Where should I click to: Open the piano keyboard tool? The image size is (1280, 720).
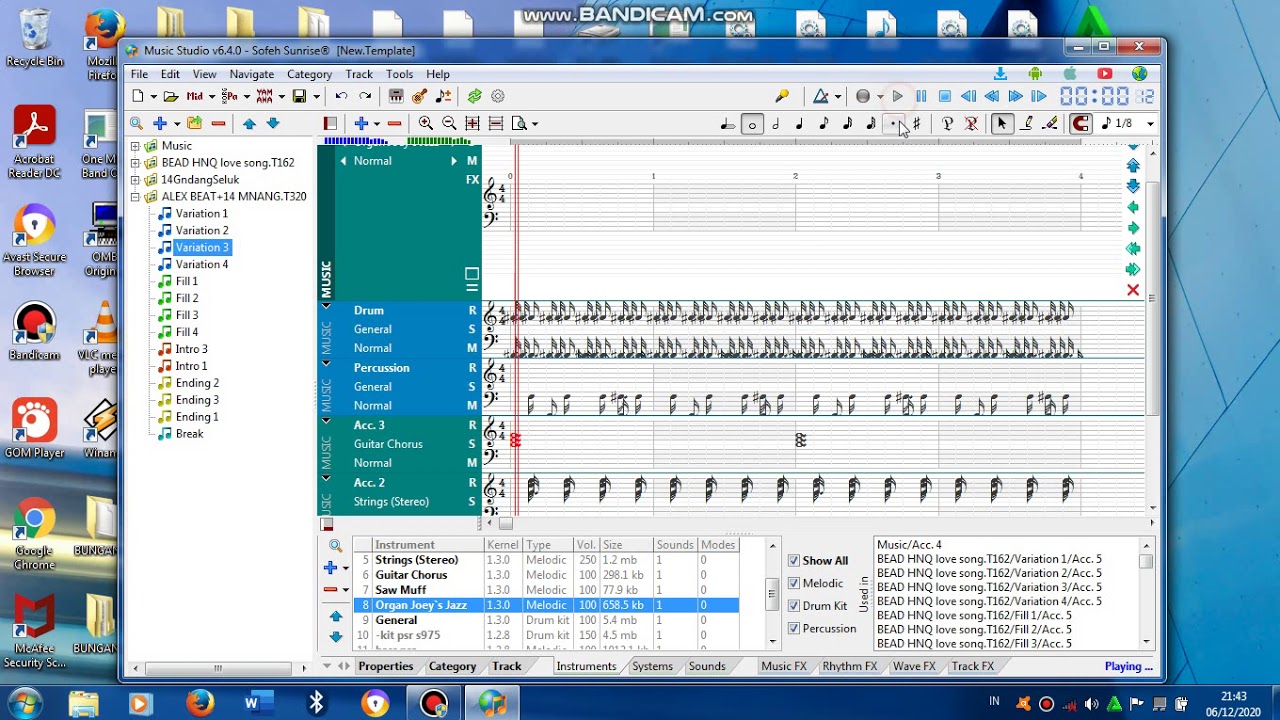[396, 96]
